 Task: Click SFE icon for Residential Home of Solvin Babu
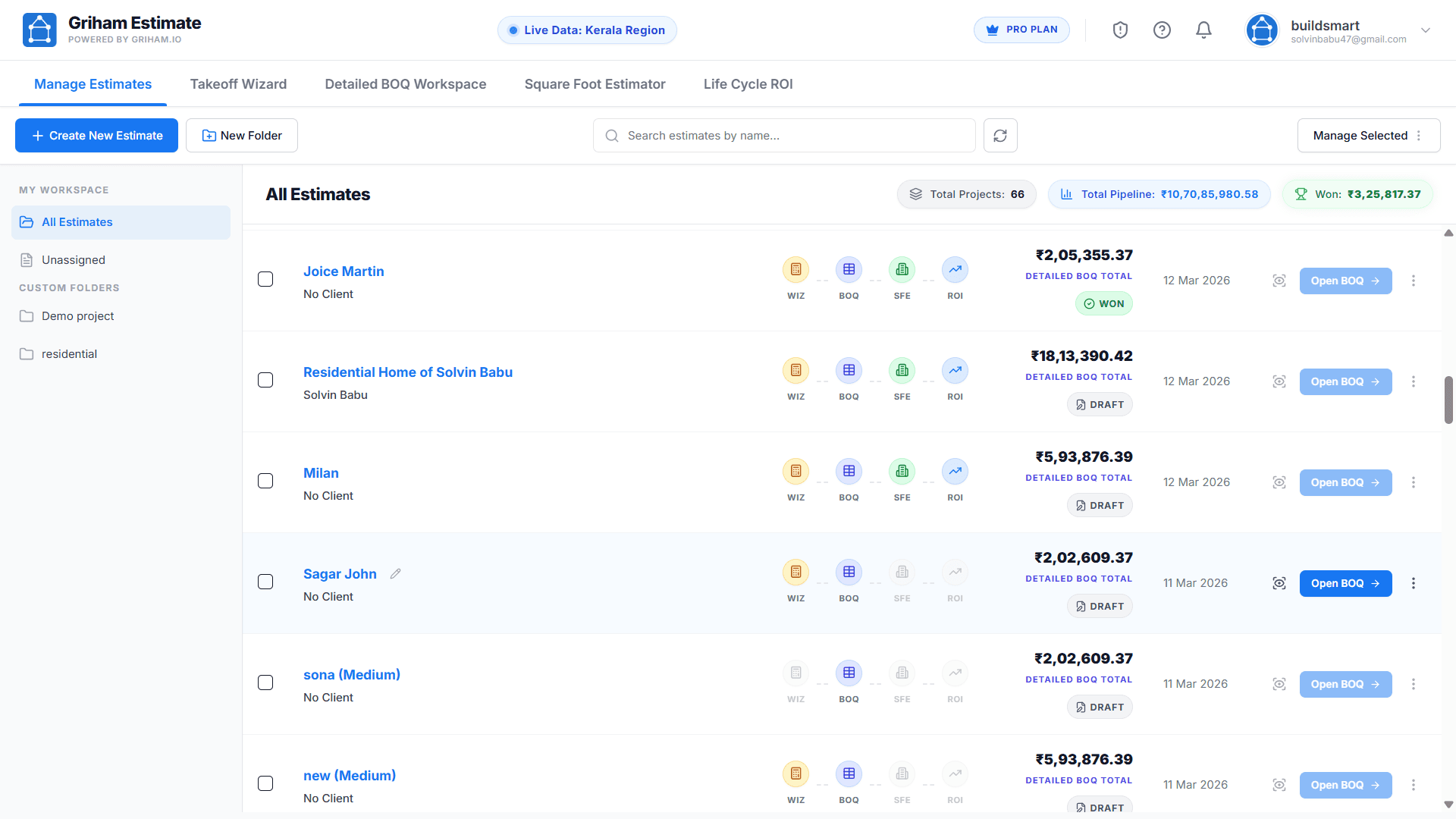(x=902, y=371)
